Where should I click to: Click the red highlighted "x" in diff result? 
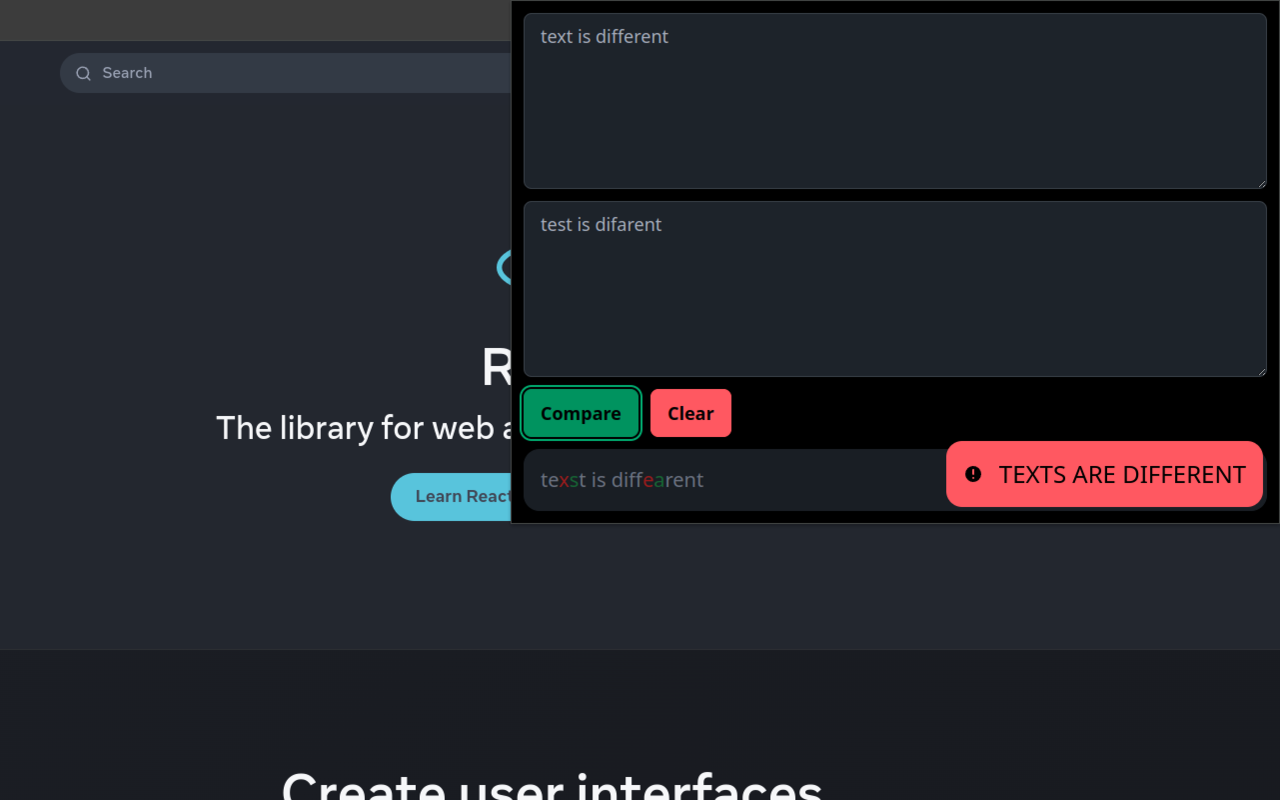click(564, 480)
